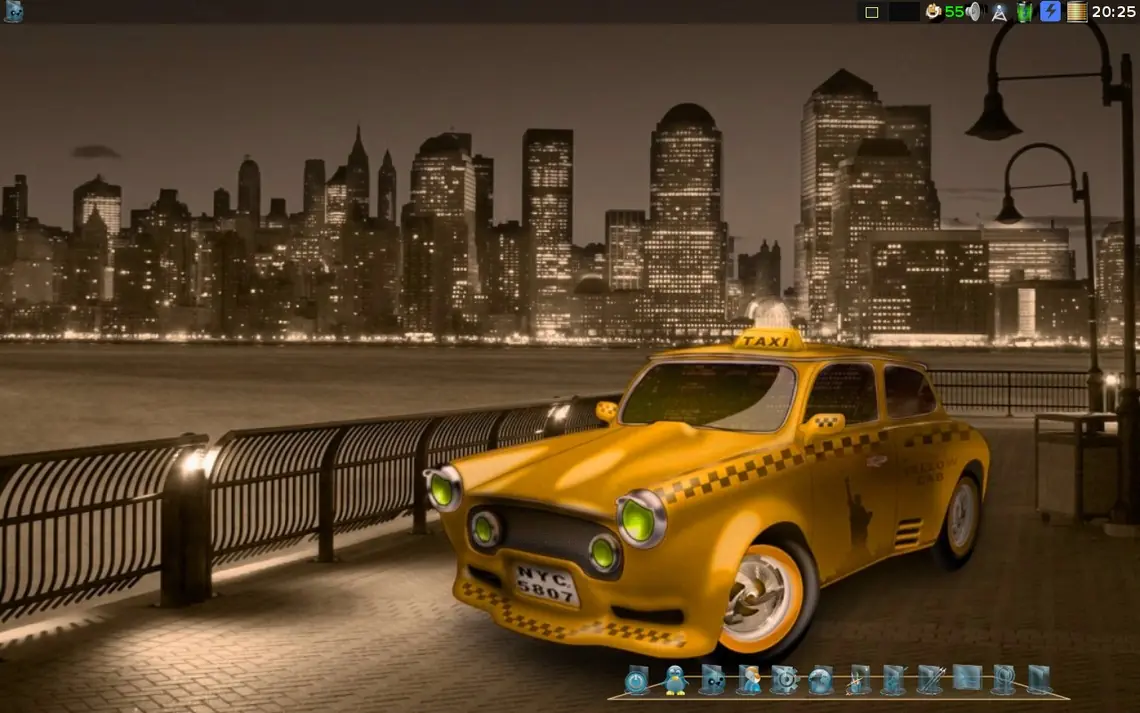Select the dark empty pager box in panel
This screenshot has width=1140, height=713.
click(x=904, y=12)
